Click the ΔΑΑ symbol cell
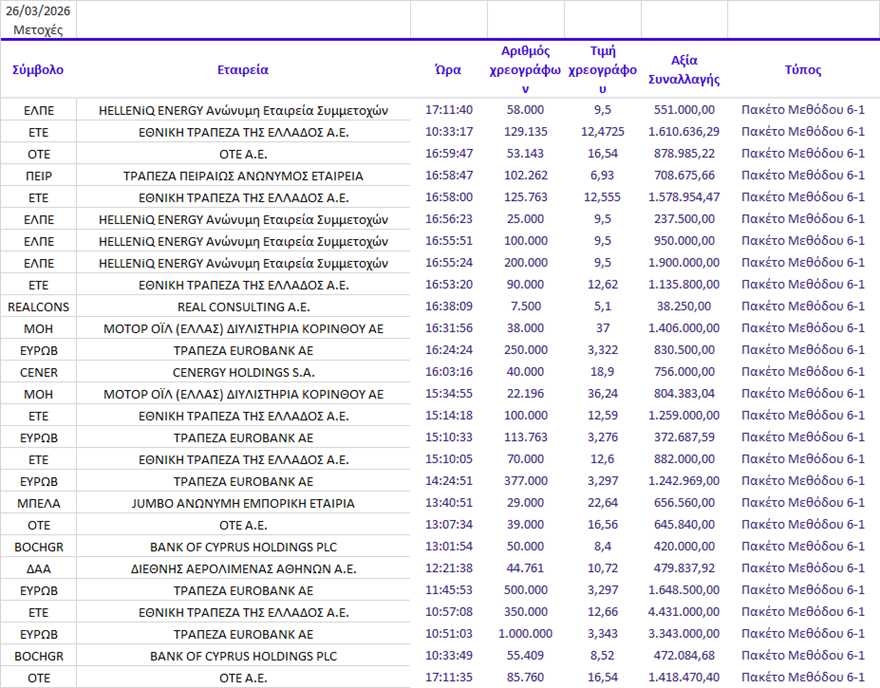The width and height of the screenshot is (880, 688). [x=38, y=570]
